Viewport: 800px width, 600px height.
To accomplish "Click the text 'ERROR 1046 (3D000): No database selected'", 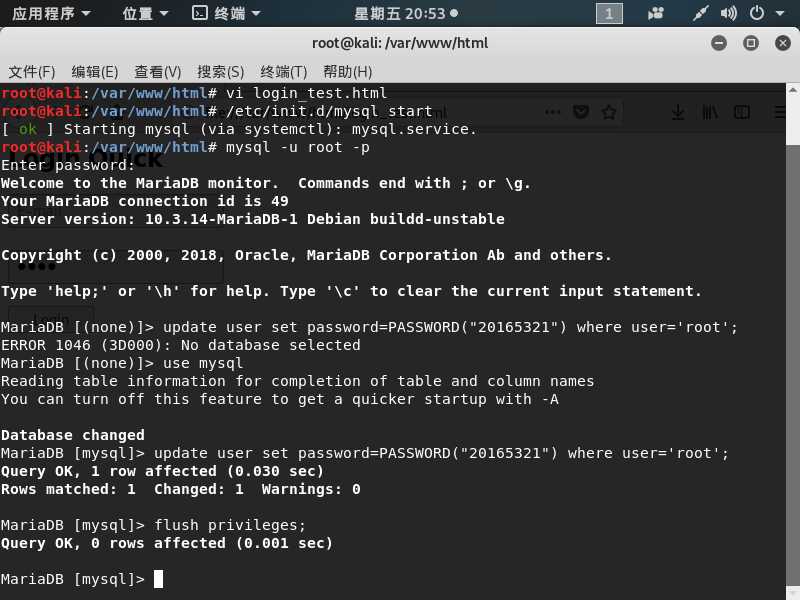I will pos(181,345).
